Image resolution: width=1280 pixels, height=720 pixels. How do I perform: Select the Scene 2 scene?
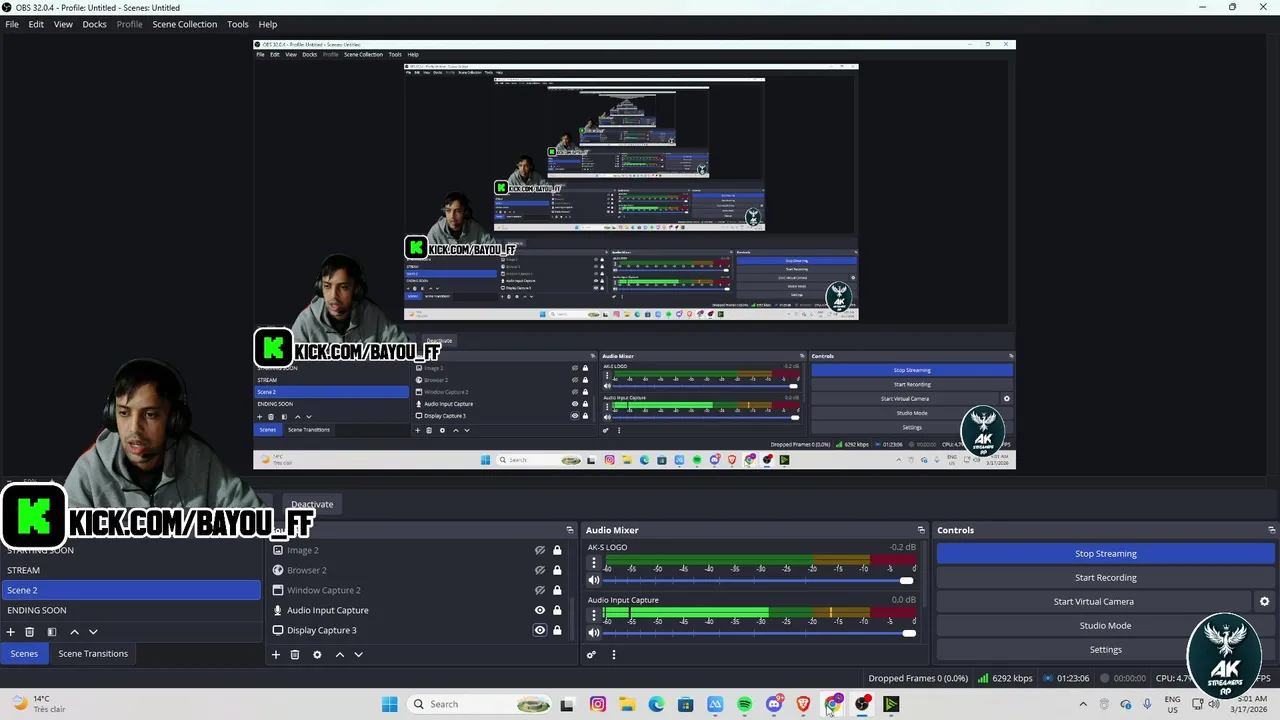point(131,590)
